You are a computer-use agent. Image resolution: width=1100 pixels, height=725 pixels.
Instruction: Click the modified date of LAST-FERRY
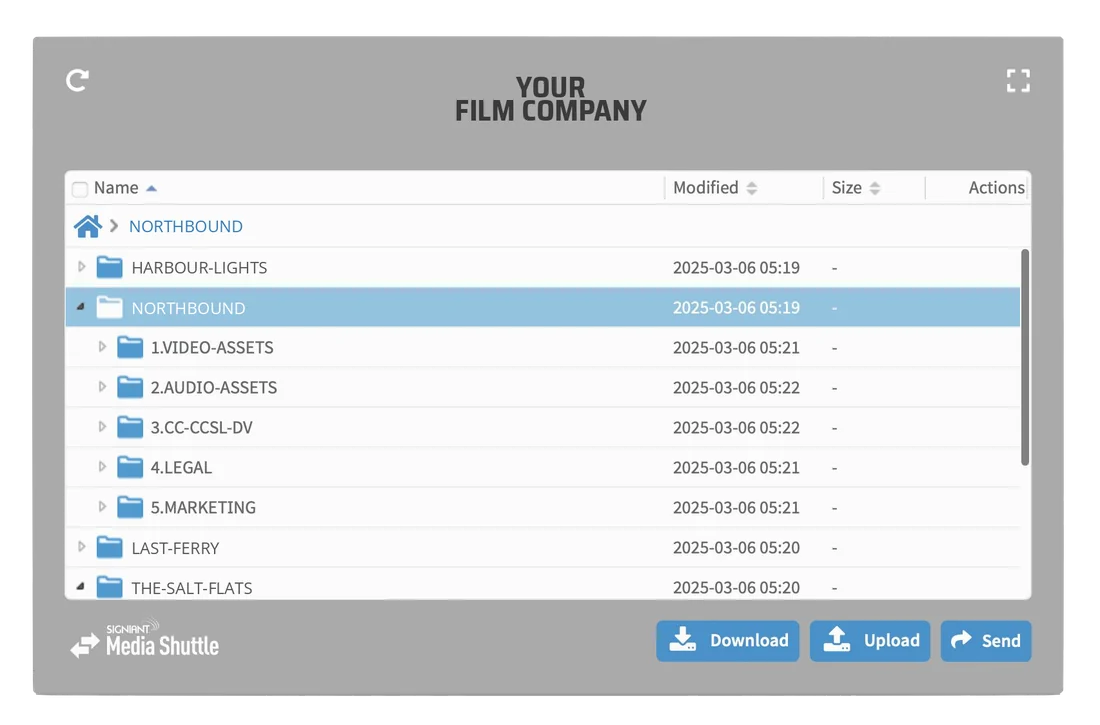click(736, 548)
